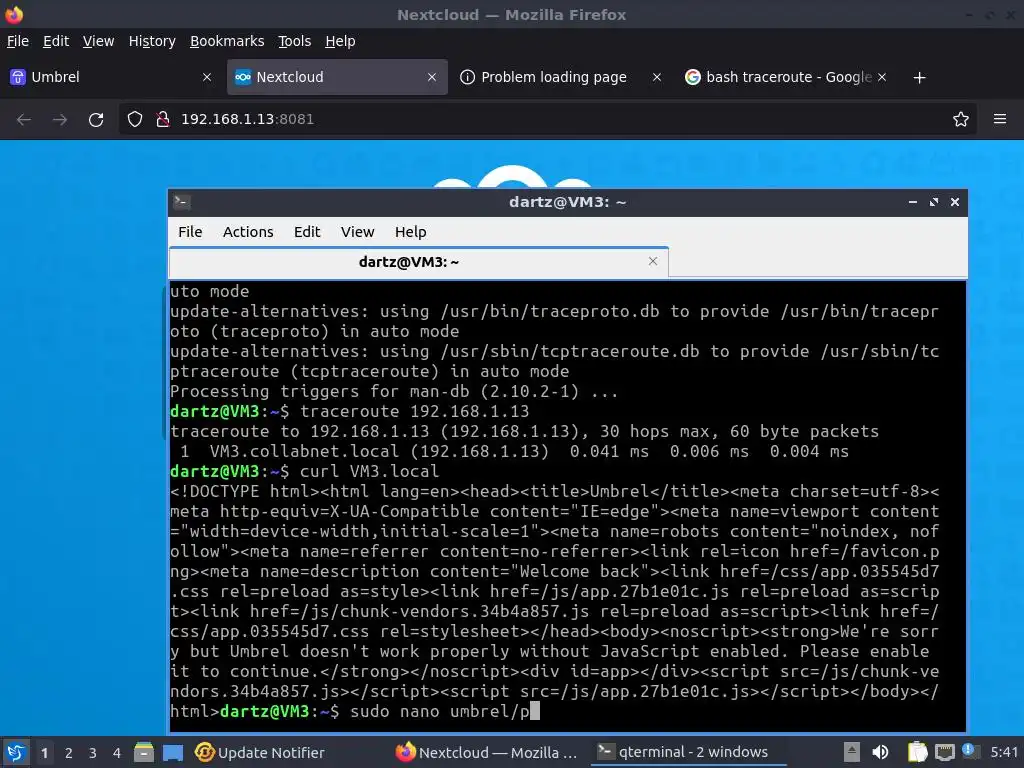Click the show desktop taskbar icon
The height and width of the screenshot is (768, 1024).
coord(173,752)
